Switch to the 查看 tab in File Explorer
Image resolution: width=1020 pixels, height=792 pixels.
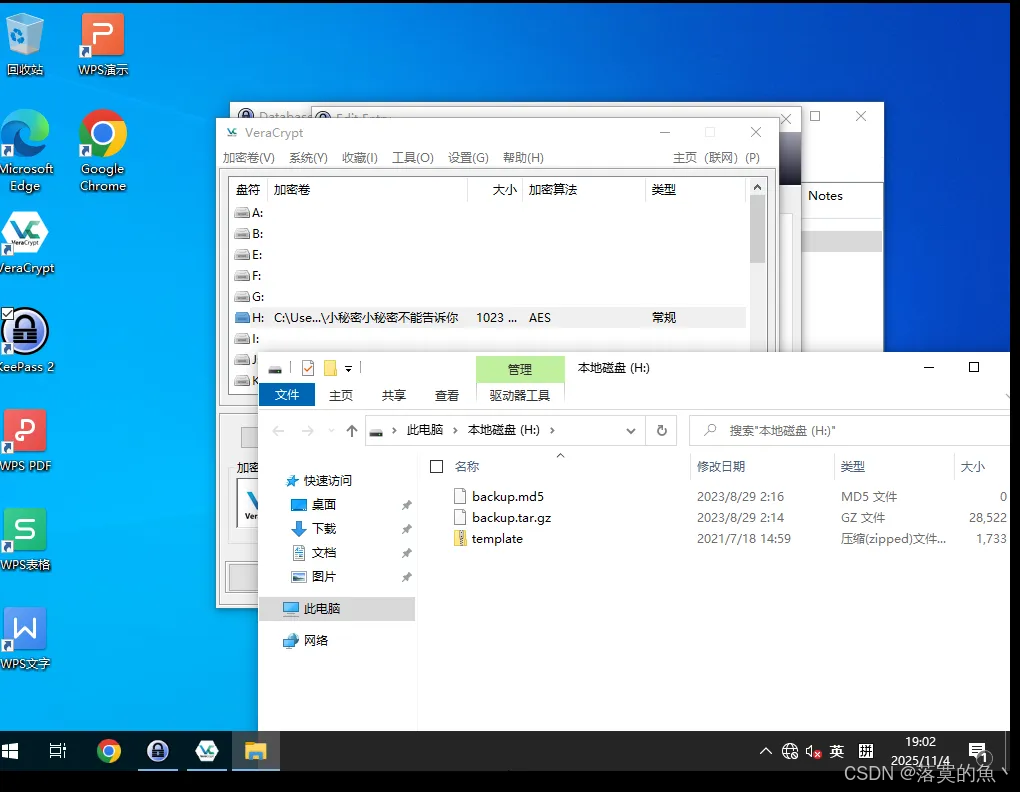coord(446,395)
